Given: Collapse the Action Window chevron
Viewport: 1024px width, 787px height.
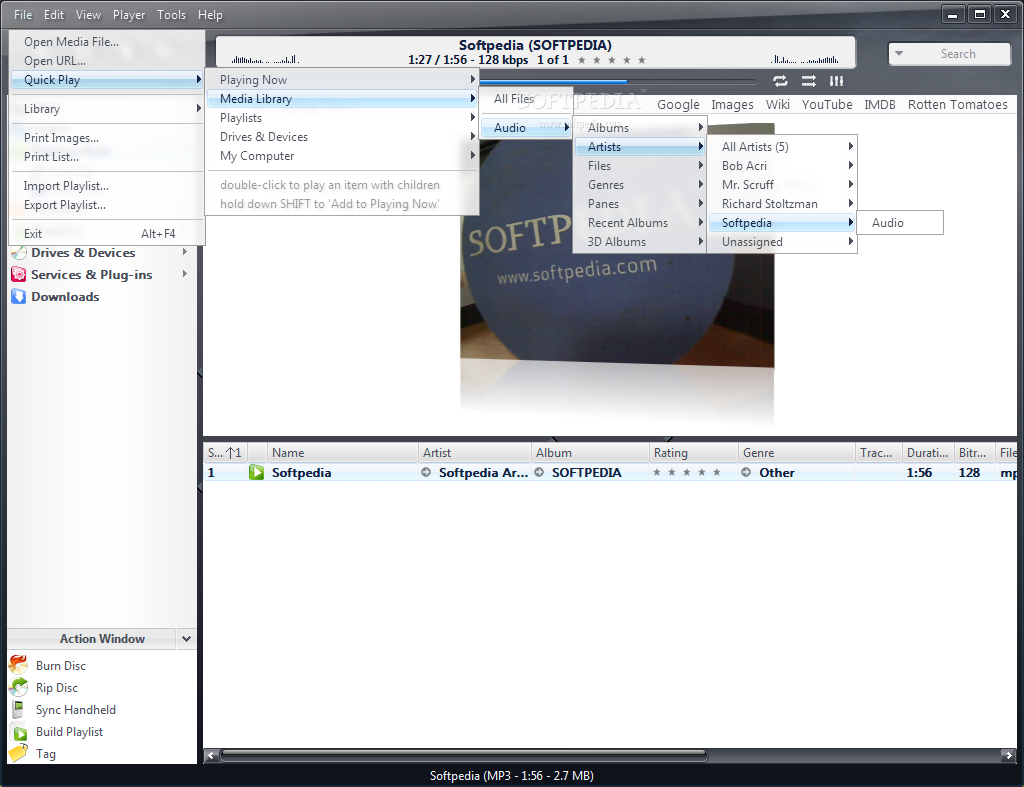Looking at the screenshot, I should 186,639.
